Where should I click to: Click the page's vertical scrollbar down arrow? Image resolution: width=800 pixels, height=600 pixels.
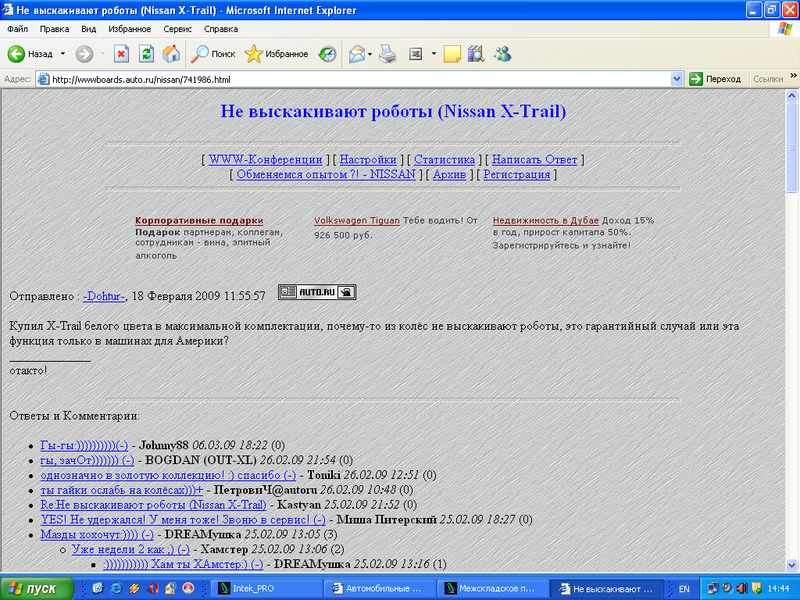[792, 563]
